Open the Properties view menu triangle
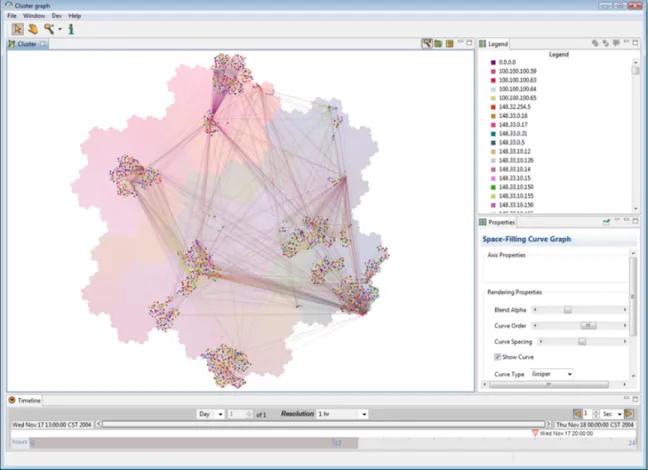The width and height of the screenshot is (648, 470). click(x=617, y=220)
